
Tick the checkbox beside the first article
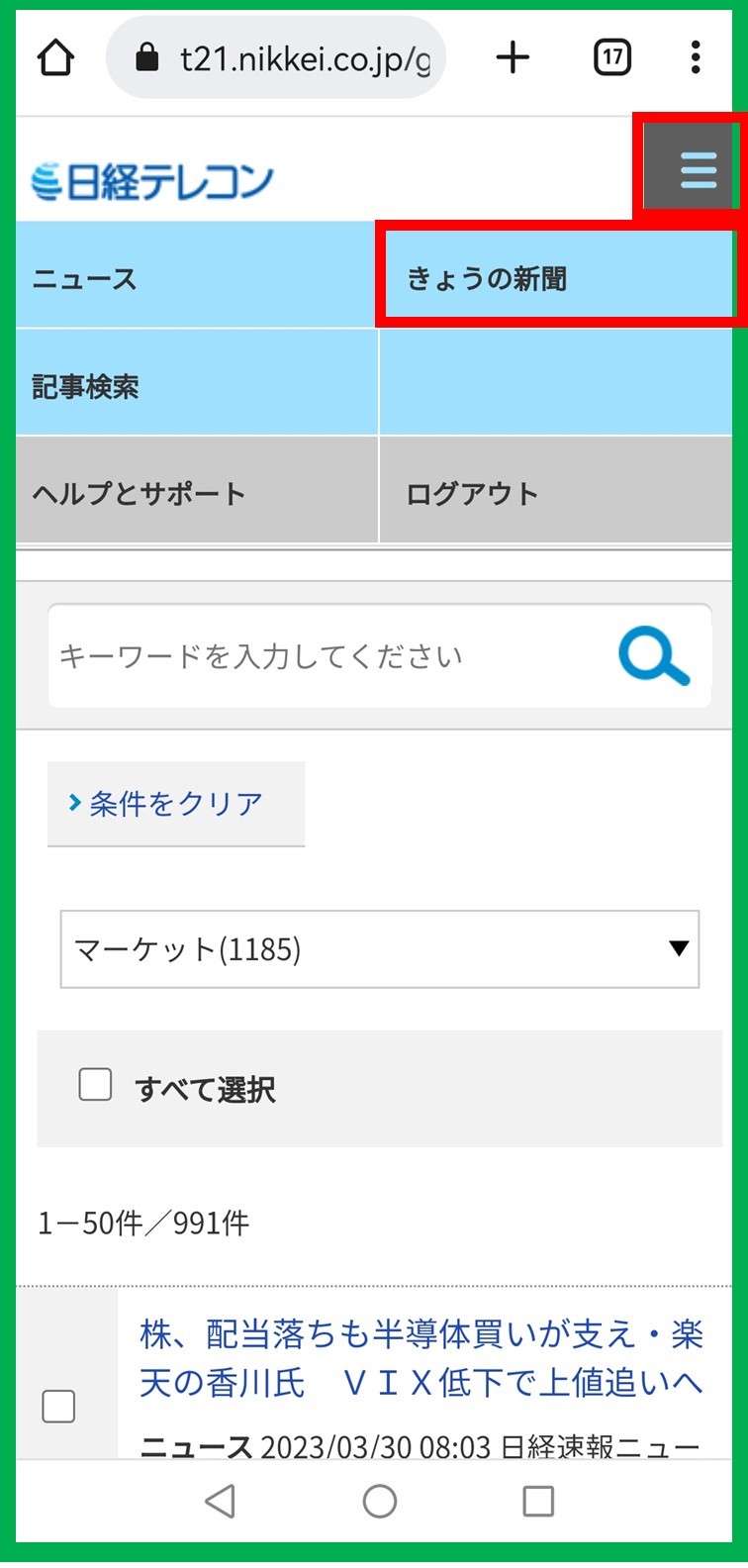point(58,1407)
